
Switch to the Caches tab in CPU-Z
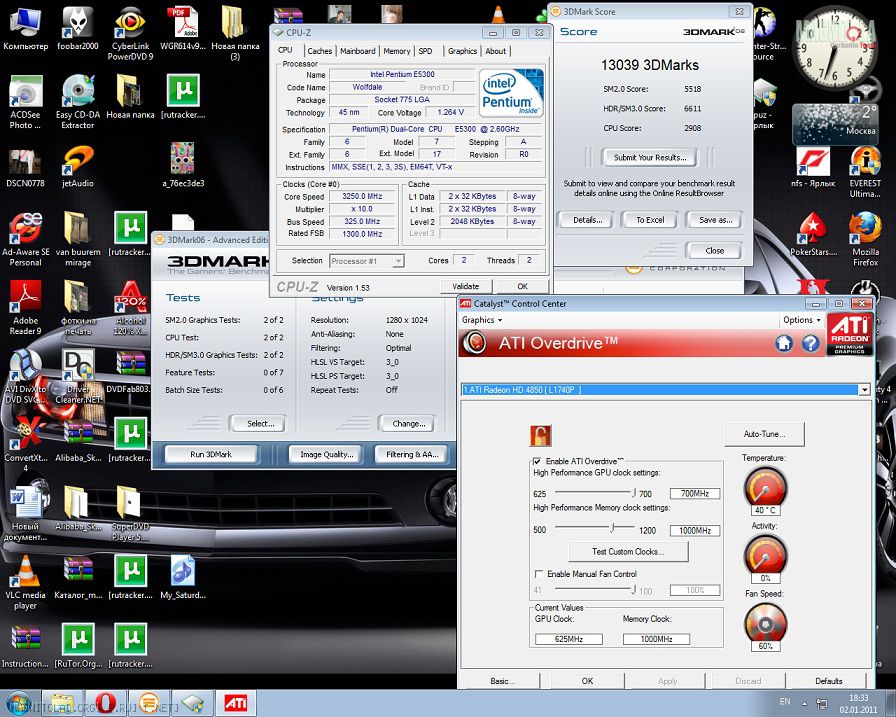[x=319, y=51]
